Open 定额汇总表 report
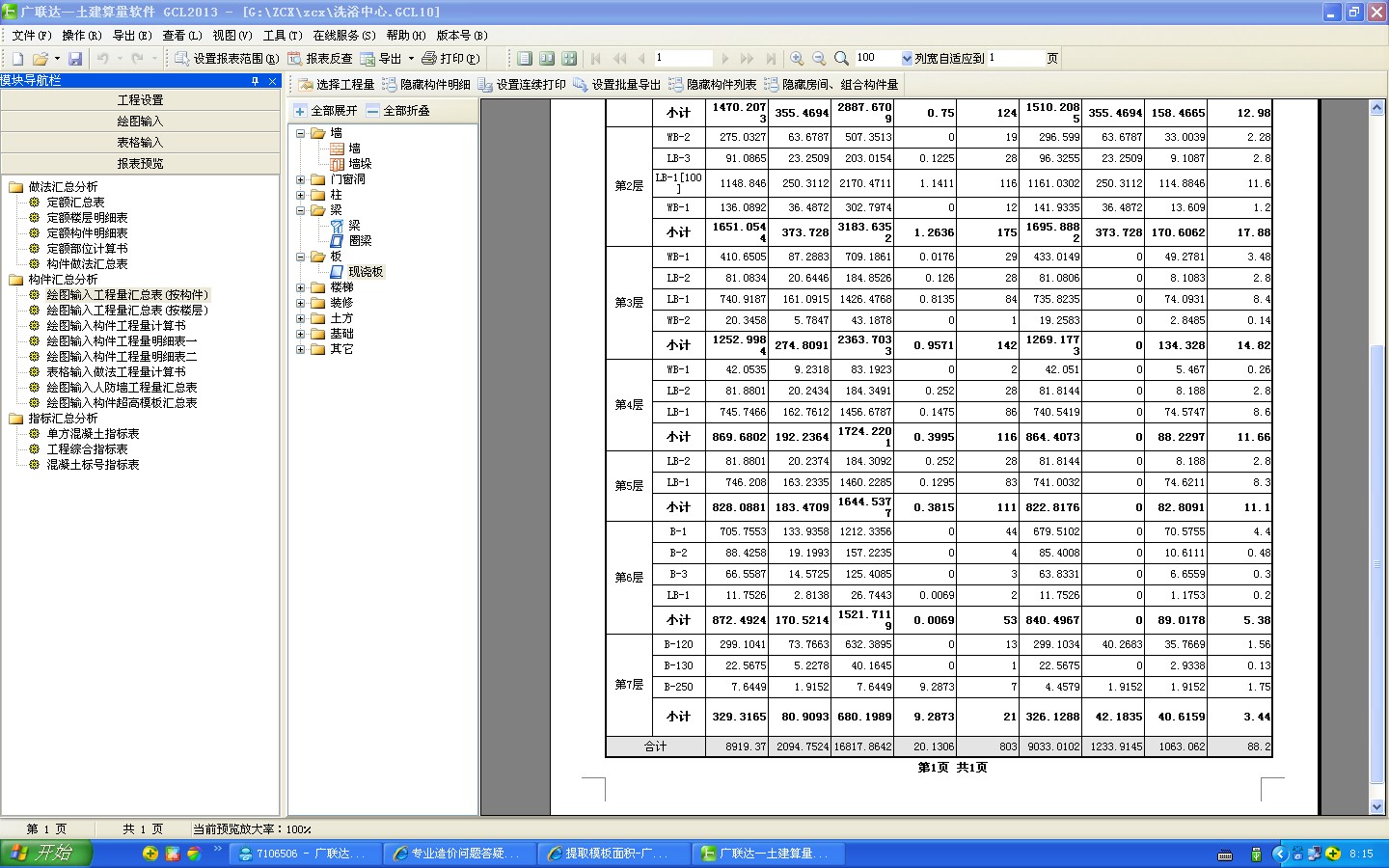Screen dimensions: 1389x868 click(x=75, y=203)
